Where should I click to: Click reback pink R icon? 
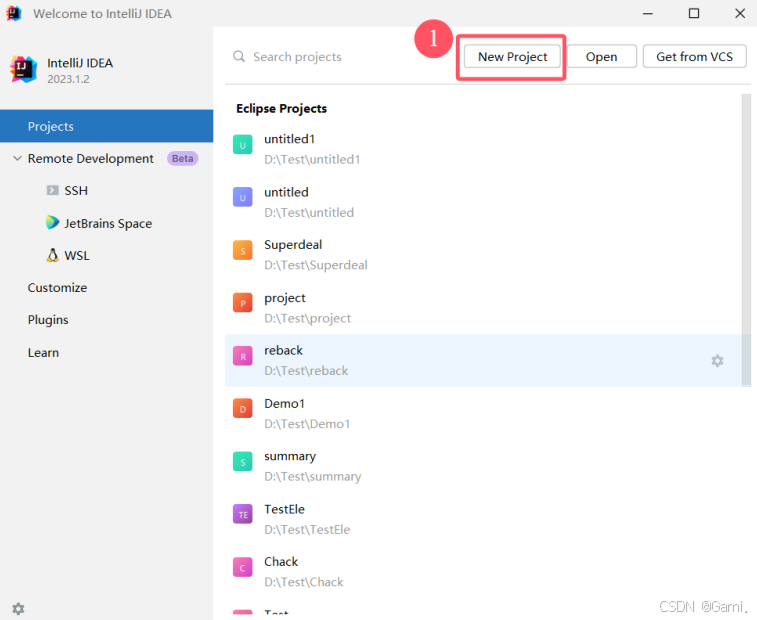coord(242,356)
